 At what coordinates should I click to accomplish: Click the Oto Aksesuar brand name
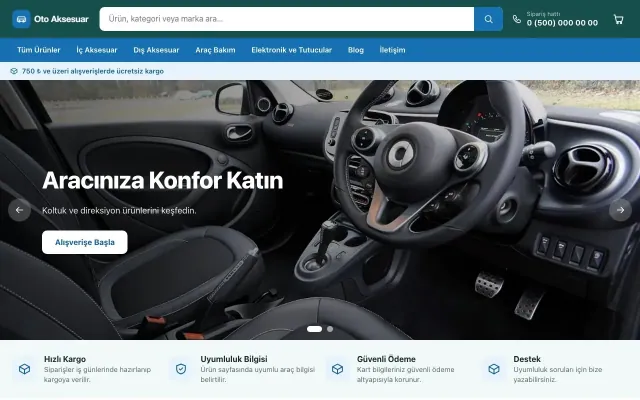pyautogui.click(x=61, y=19)
